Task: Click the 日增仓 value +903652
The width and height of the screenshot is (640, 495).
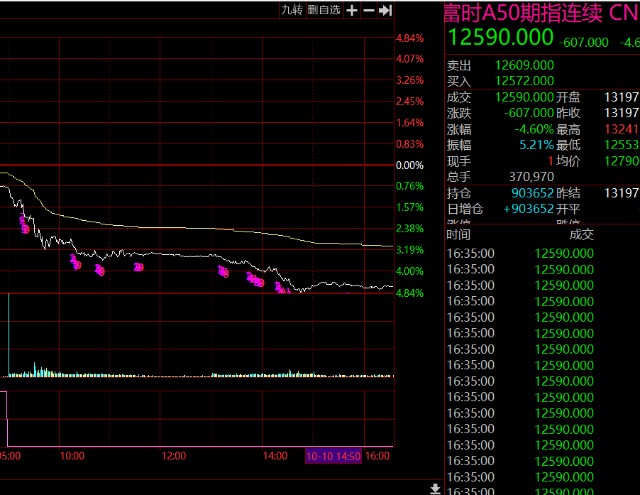Action: coord(529,209)
